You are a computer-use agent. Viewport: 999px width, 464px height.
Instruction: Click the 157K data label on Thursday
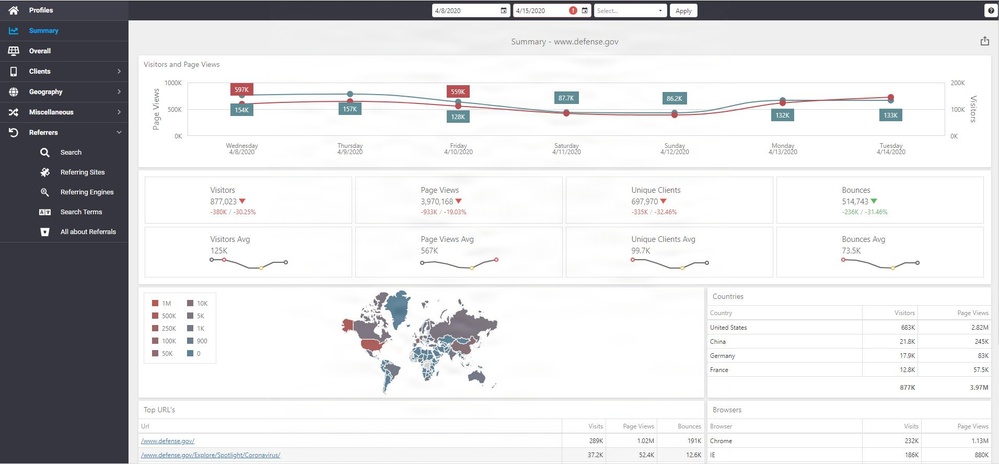point(350,109)
